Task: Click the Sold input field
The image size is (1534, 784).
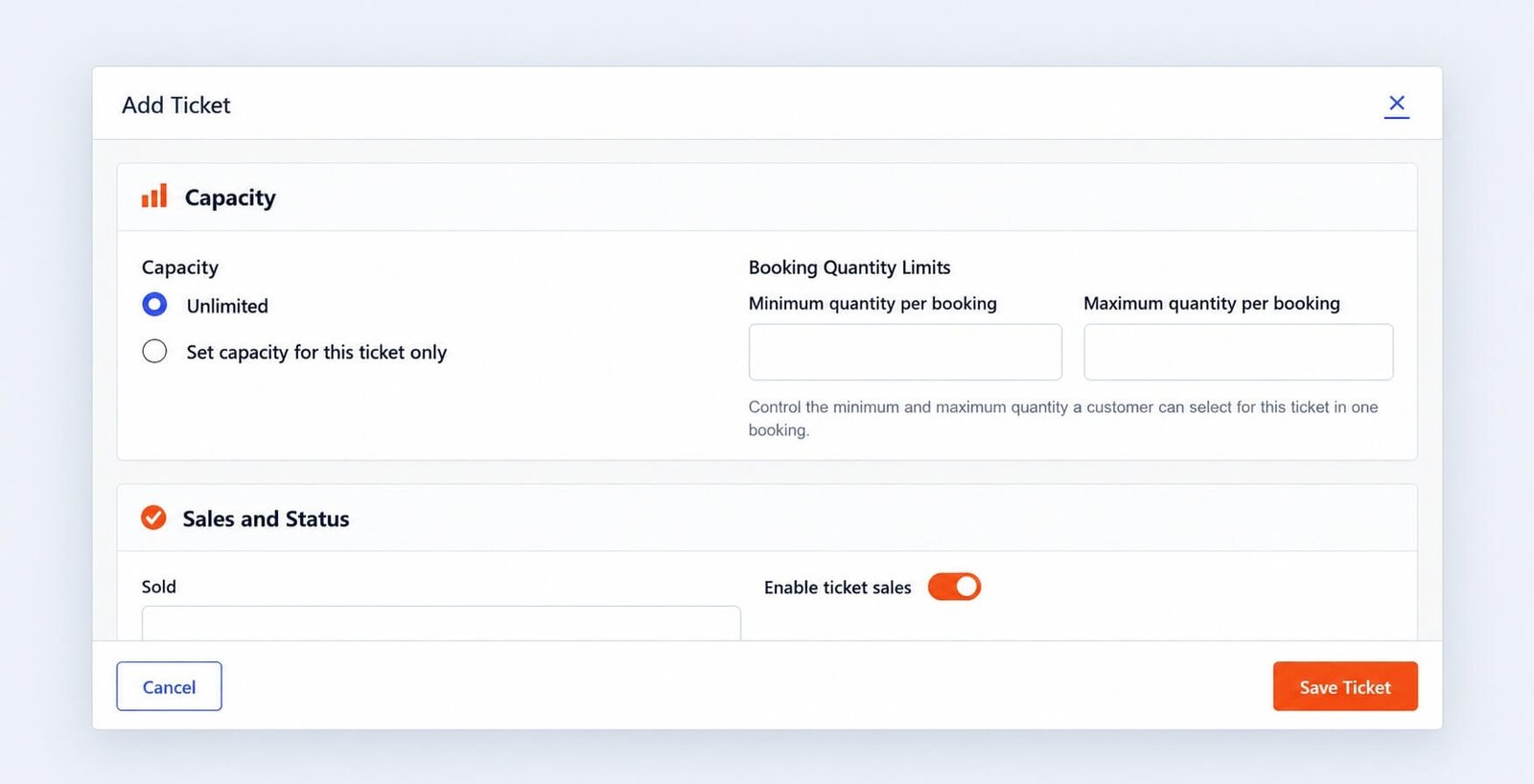Action: 441,623
